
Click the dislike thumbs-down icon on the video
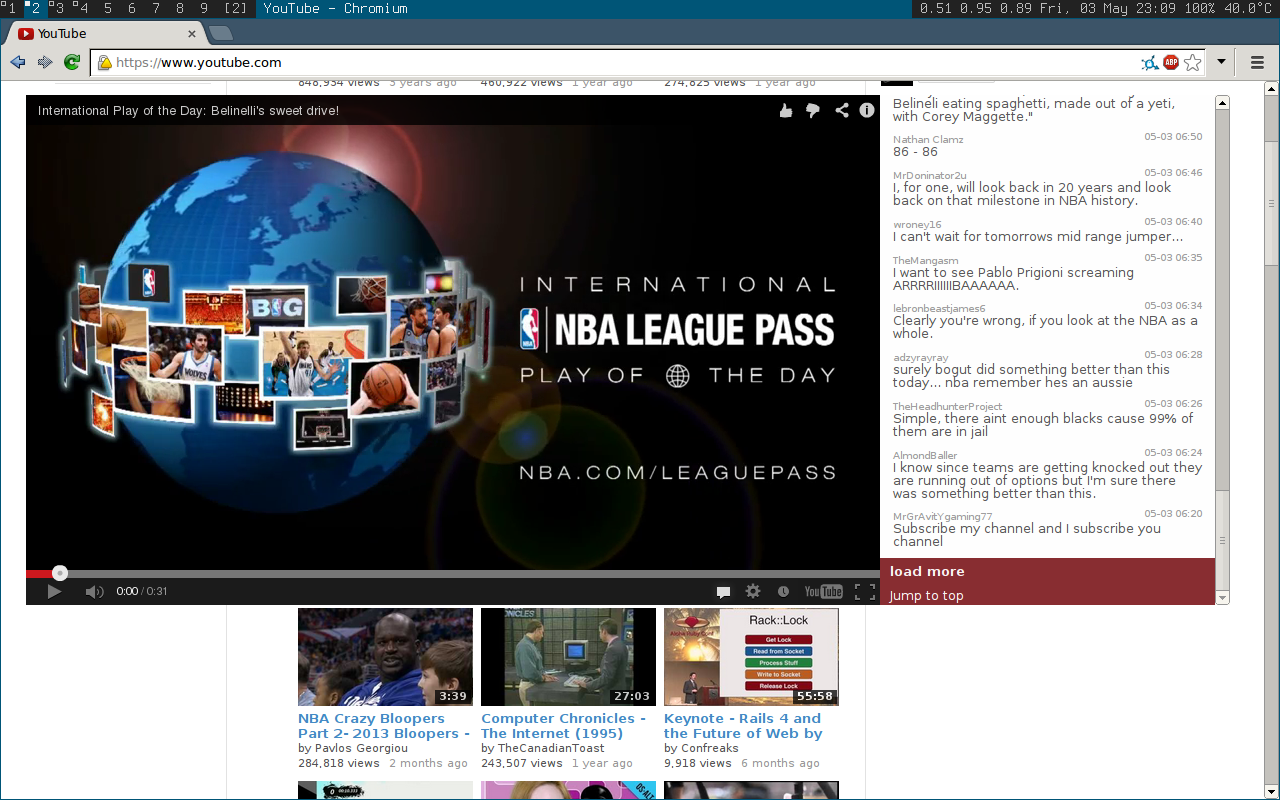[813, 111]
